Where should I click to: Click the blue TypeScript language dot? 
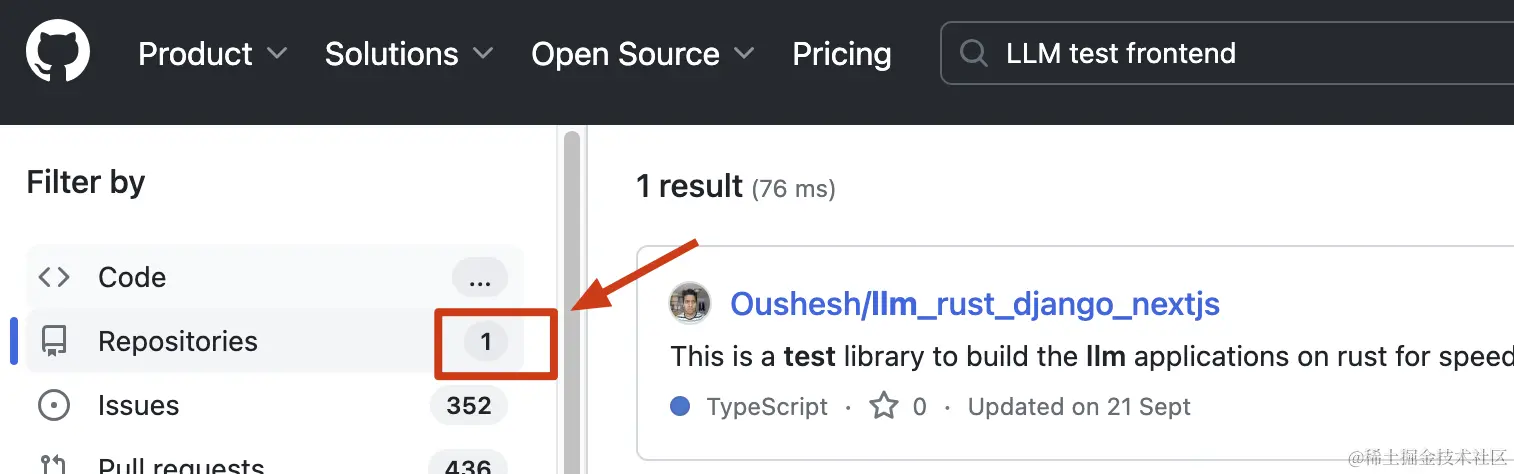tap(681, 407)
